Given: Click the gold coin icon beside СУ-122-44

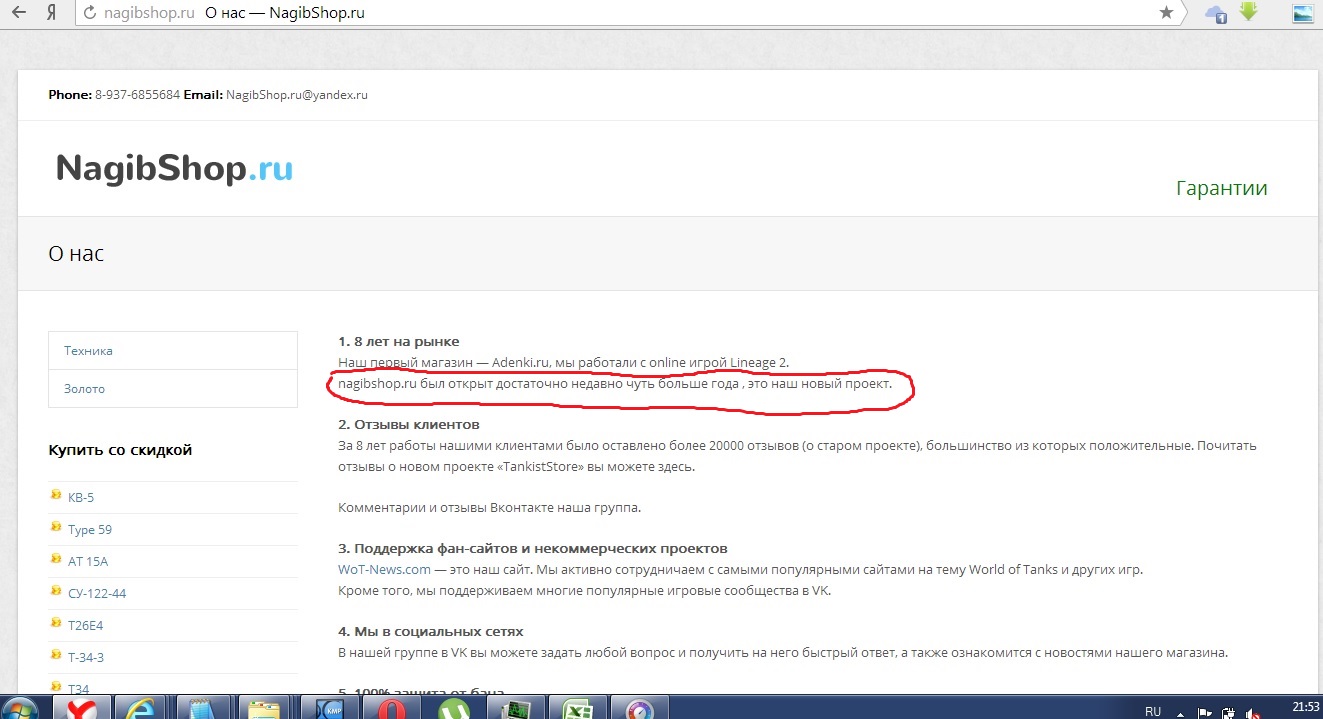Looking at the screenshot, I should tap(56, 591).
